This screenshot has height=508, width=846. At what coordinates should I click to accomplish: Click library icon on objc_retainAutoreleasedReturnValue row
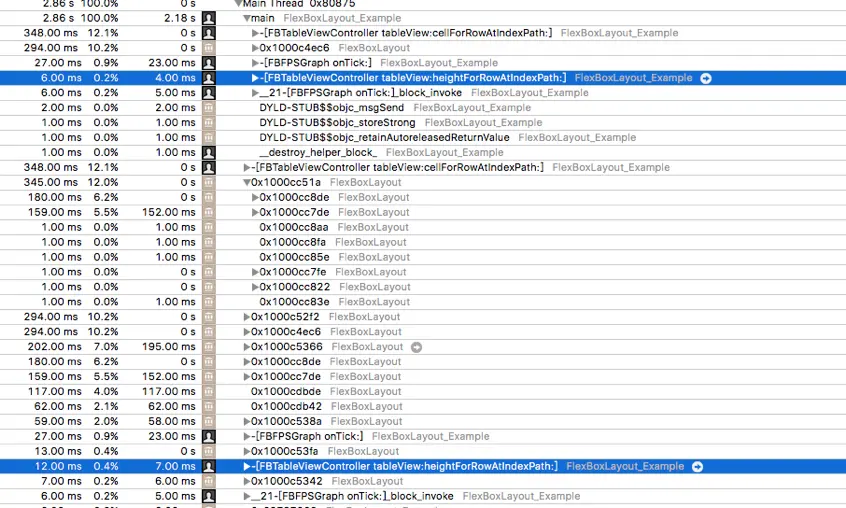[209, 138]
